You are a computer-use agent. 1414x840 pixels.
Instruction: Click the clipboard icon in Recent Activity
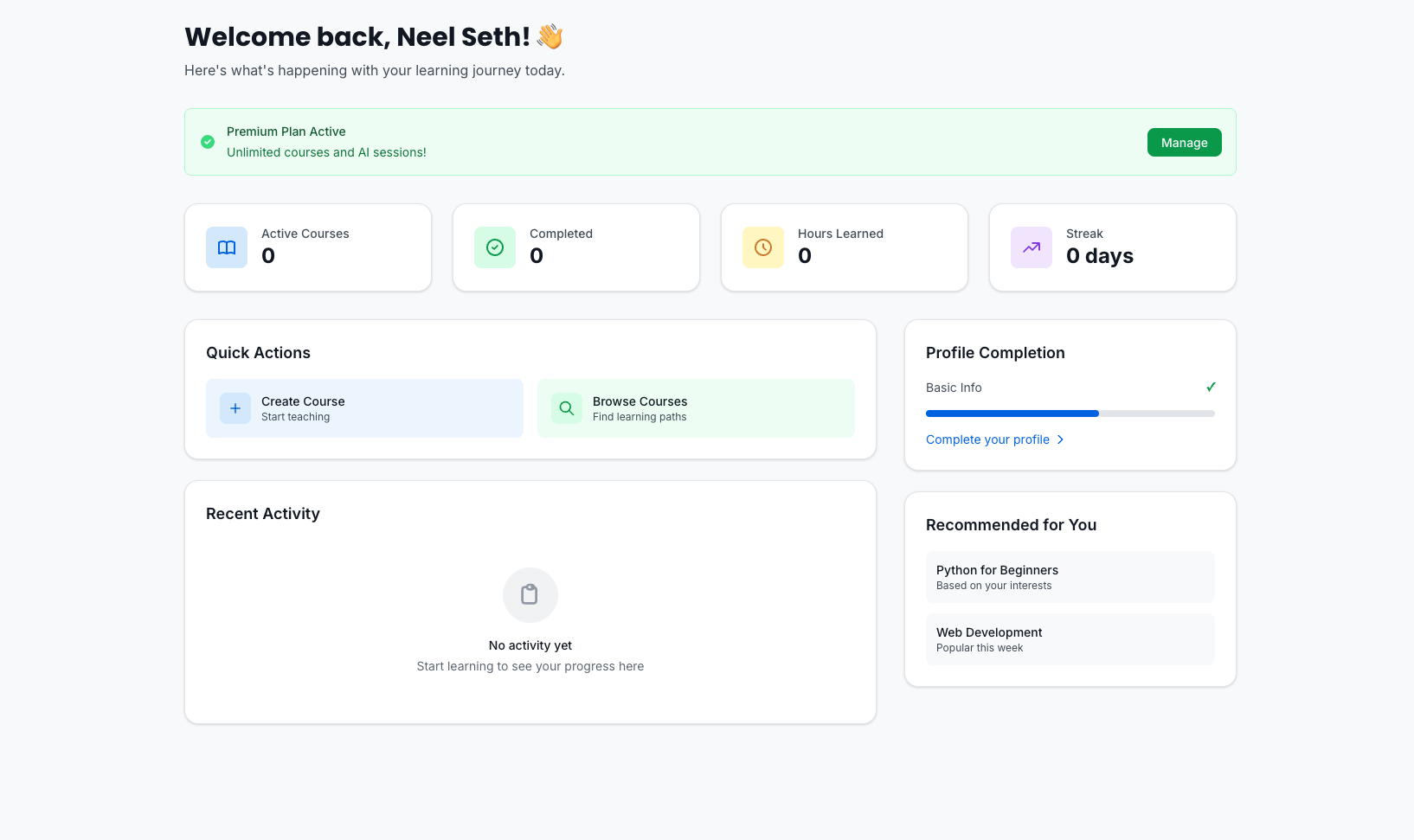[x=530, y=594]
